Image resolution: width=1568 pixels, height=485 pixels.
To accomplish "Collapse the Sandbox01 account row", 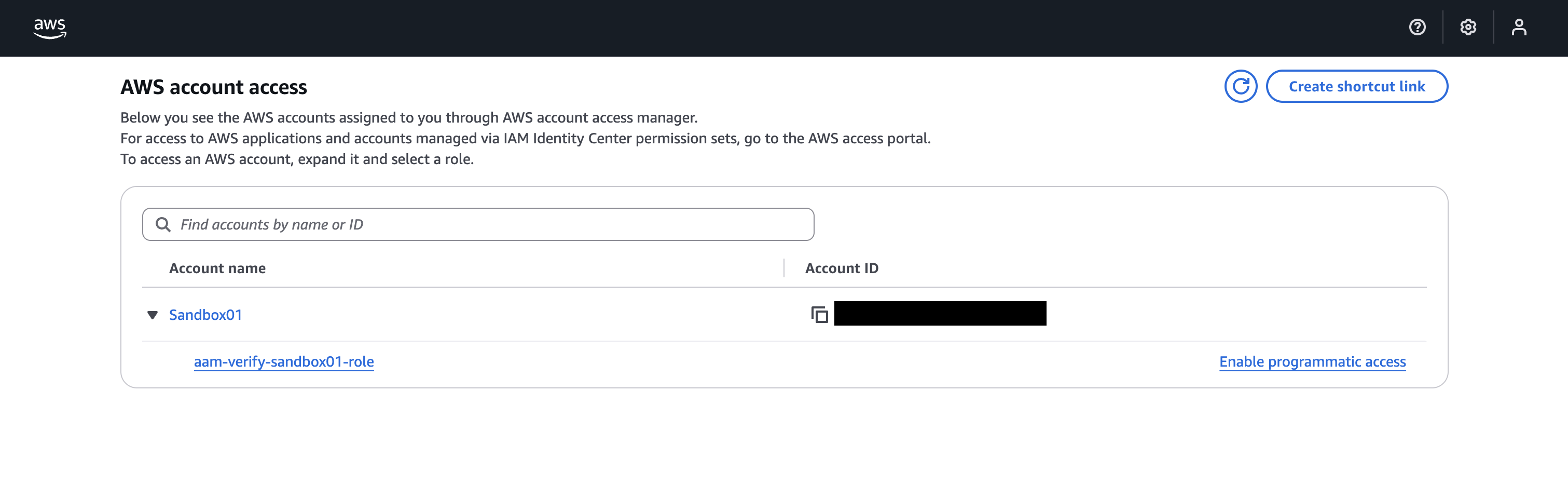I will pyautogui.click(x=152, y=315).
